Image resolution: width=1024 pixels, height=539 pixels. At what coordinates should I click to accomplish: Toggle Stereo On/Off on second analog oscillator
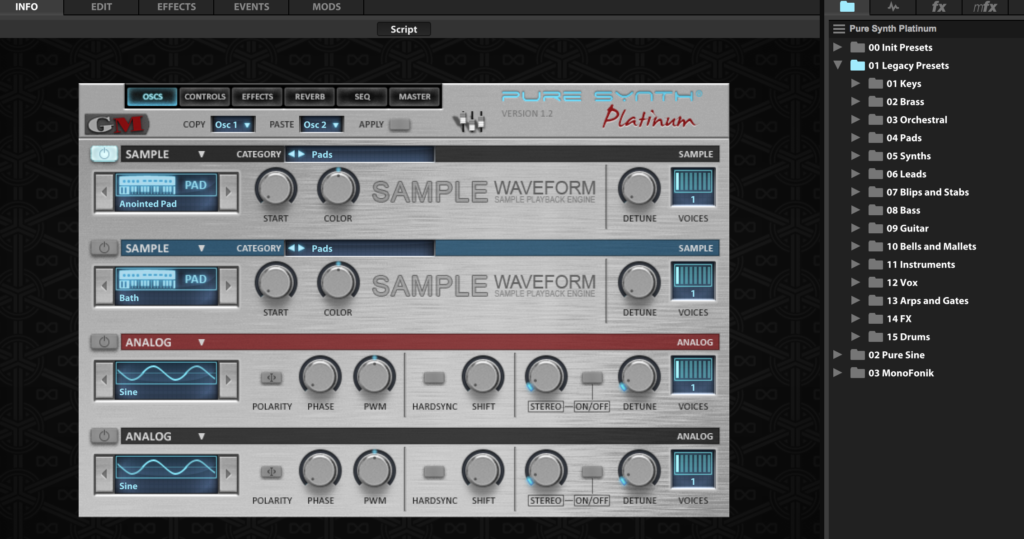coord(592,472)
